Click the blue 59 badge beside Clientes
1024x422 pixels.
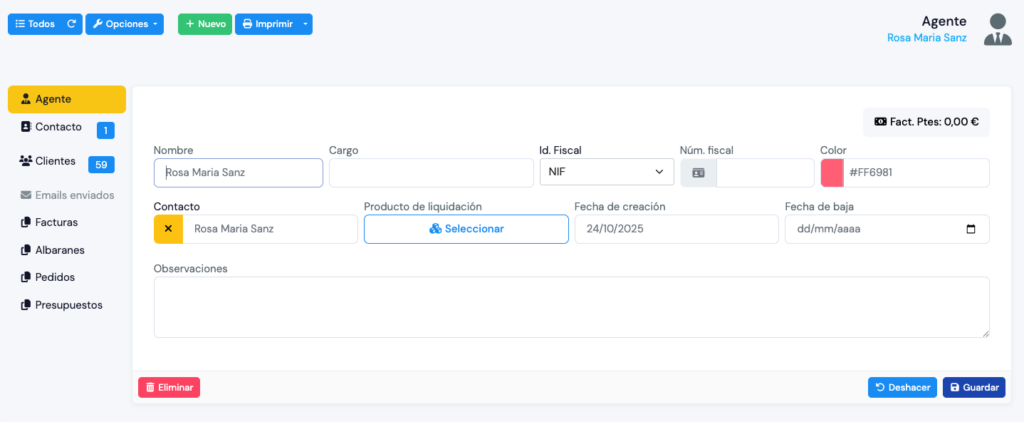click(101, 164)
